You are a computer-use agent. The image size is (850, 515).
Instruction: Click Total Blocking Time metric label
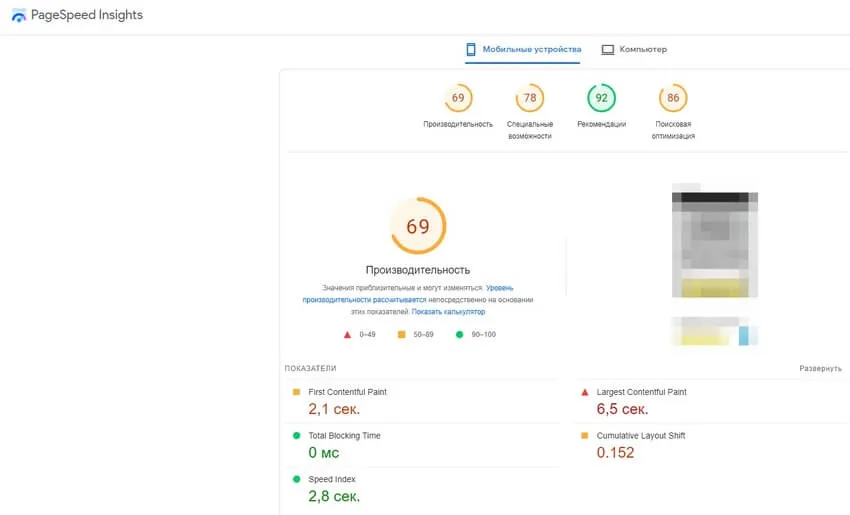(x=344, y=436)
